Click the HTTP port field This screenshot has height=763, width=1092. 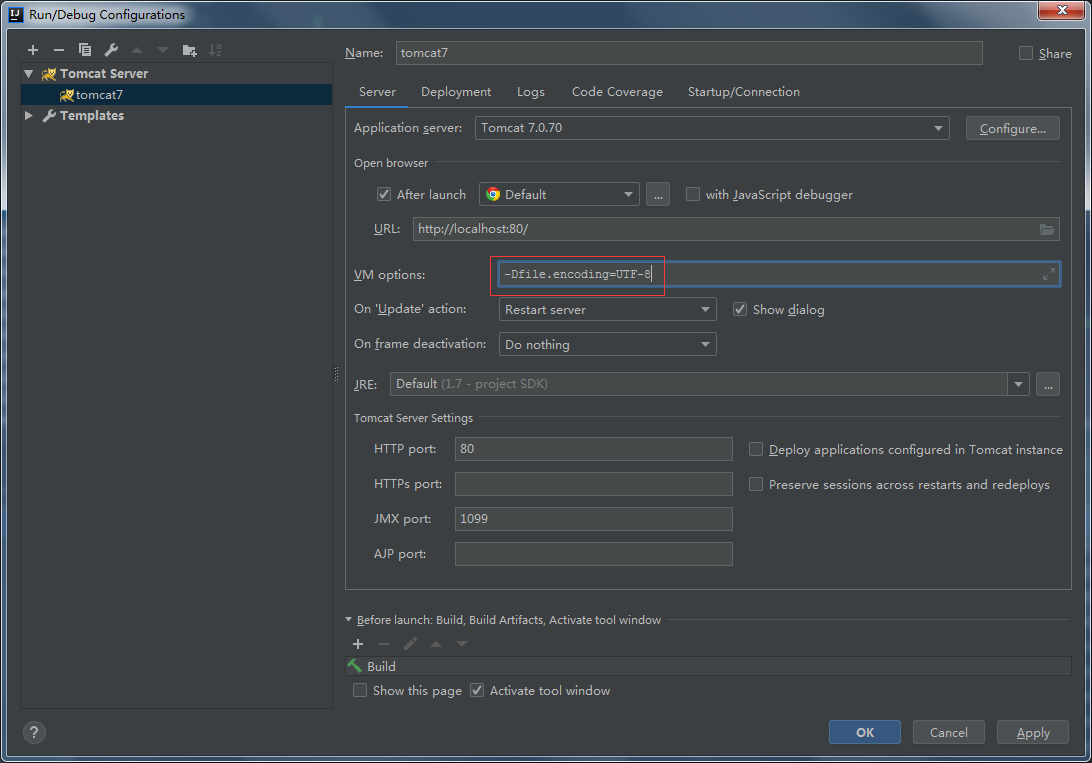(593, 449)
